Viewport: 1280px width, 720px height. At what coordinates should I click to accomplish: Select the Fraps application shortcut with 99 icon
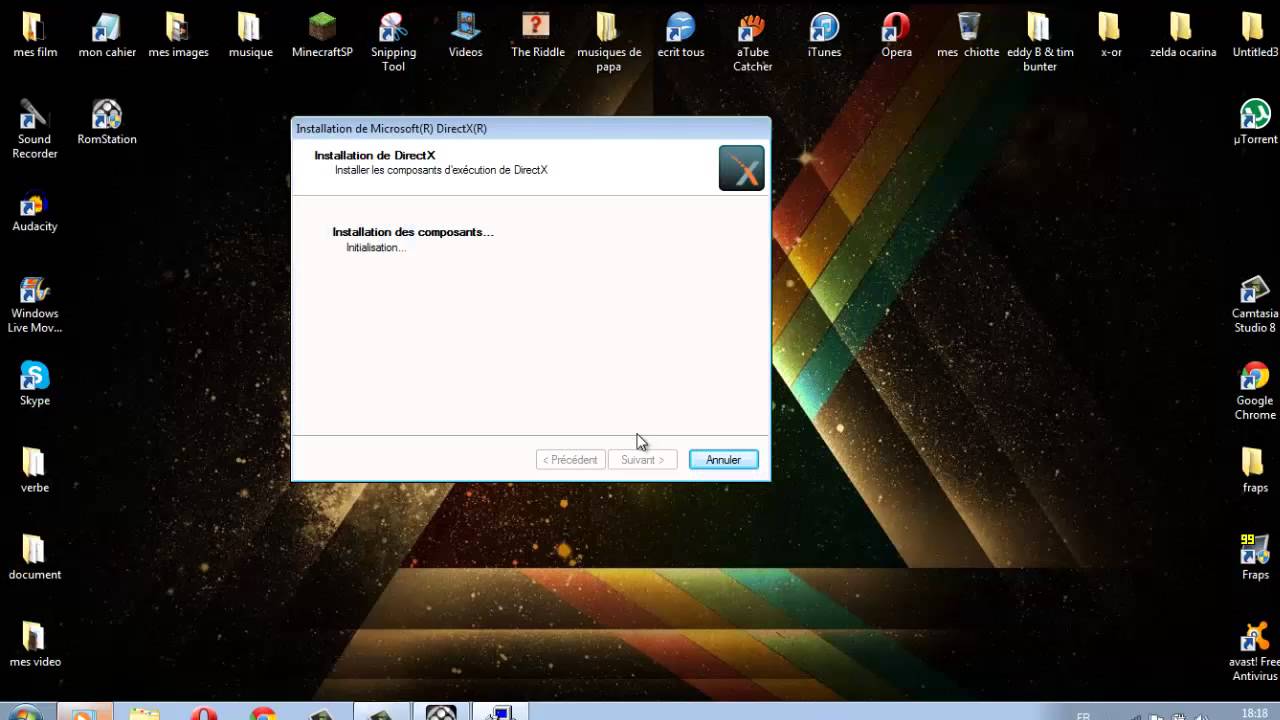click(1255, 556)
